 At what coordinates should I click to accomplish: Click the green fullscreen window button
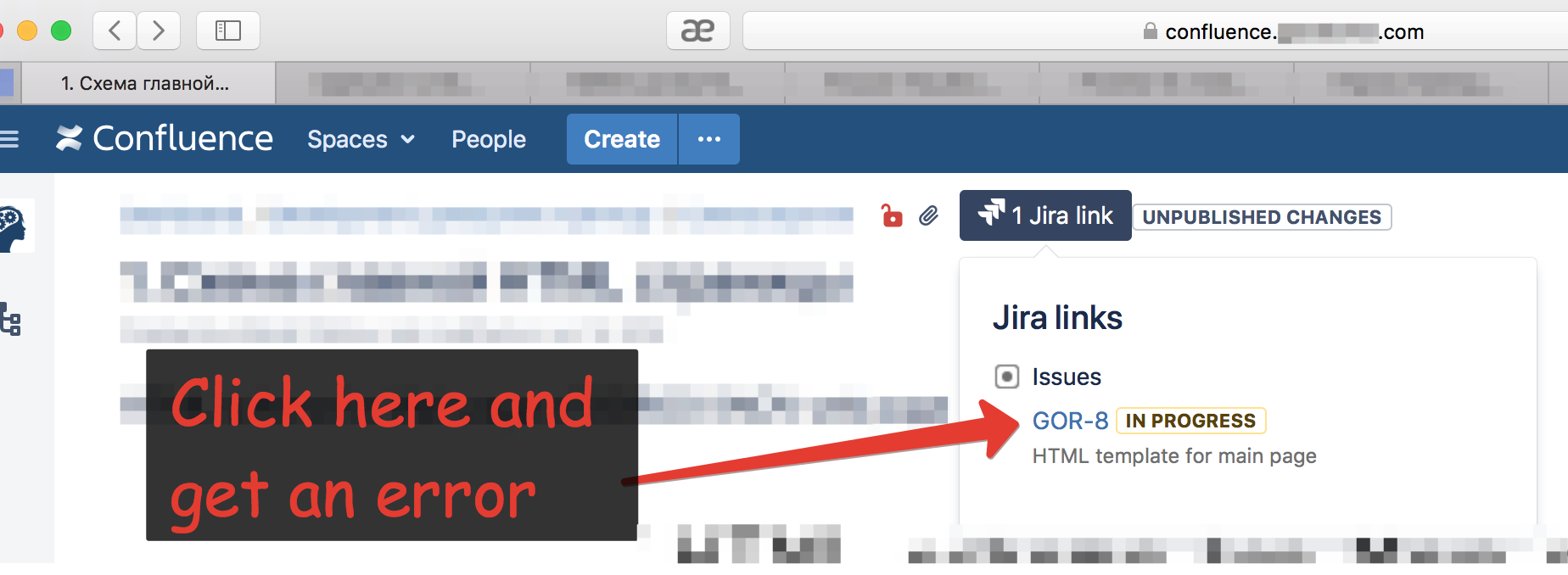[61, 31]
